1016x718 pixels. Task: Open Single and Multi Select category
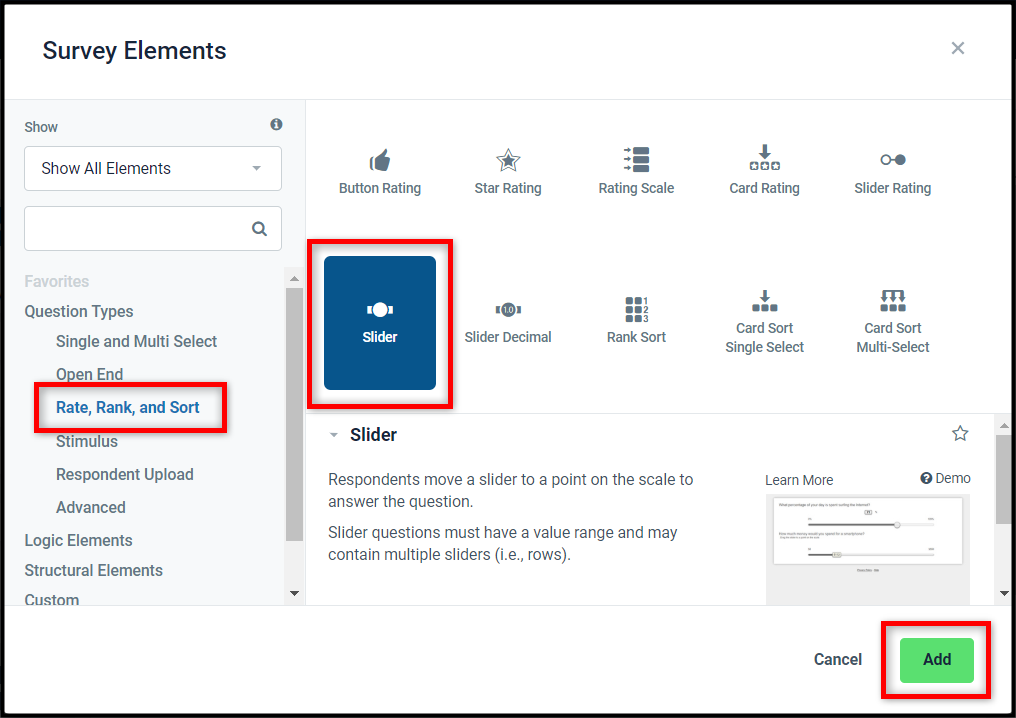coord(136,342)
